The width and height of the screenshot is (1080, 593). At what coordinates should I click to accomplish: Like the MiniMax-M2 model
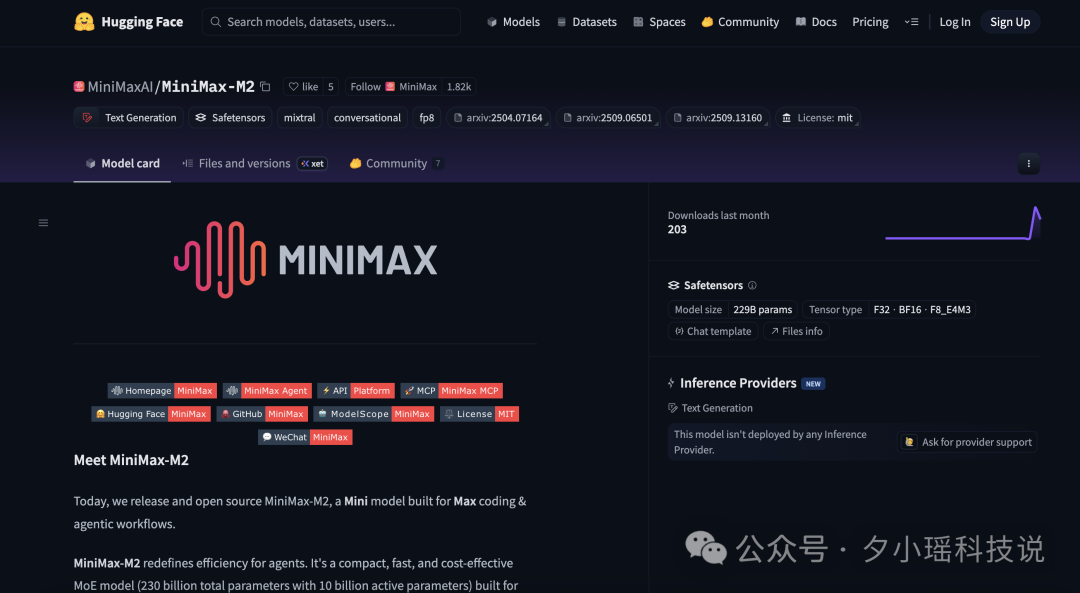303,87
